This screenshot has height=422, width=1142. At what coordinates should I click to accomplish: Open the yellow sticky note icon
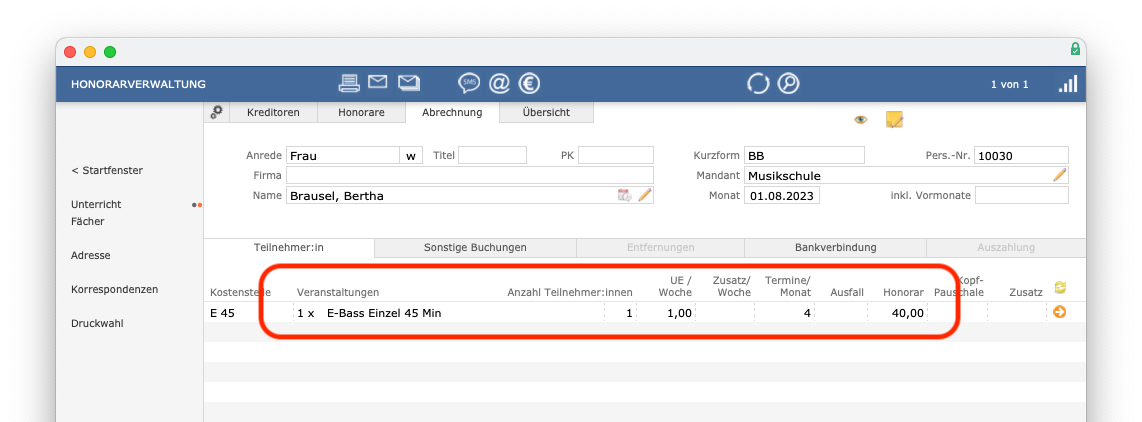(894, 120)
